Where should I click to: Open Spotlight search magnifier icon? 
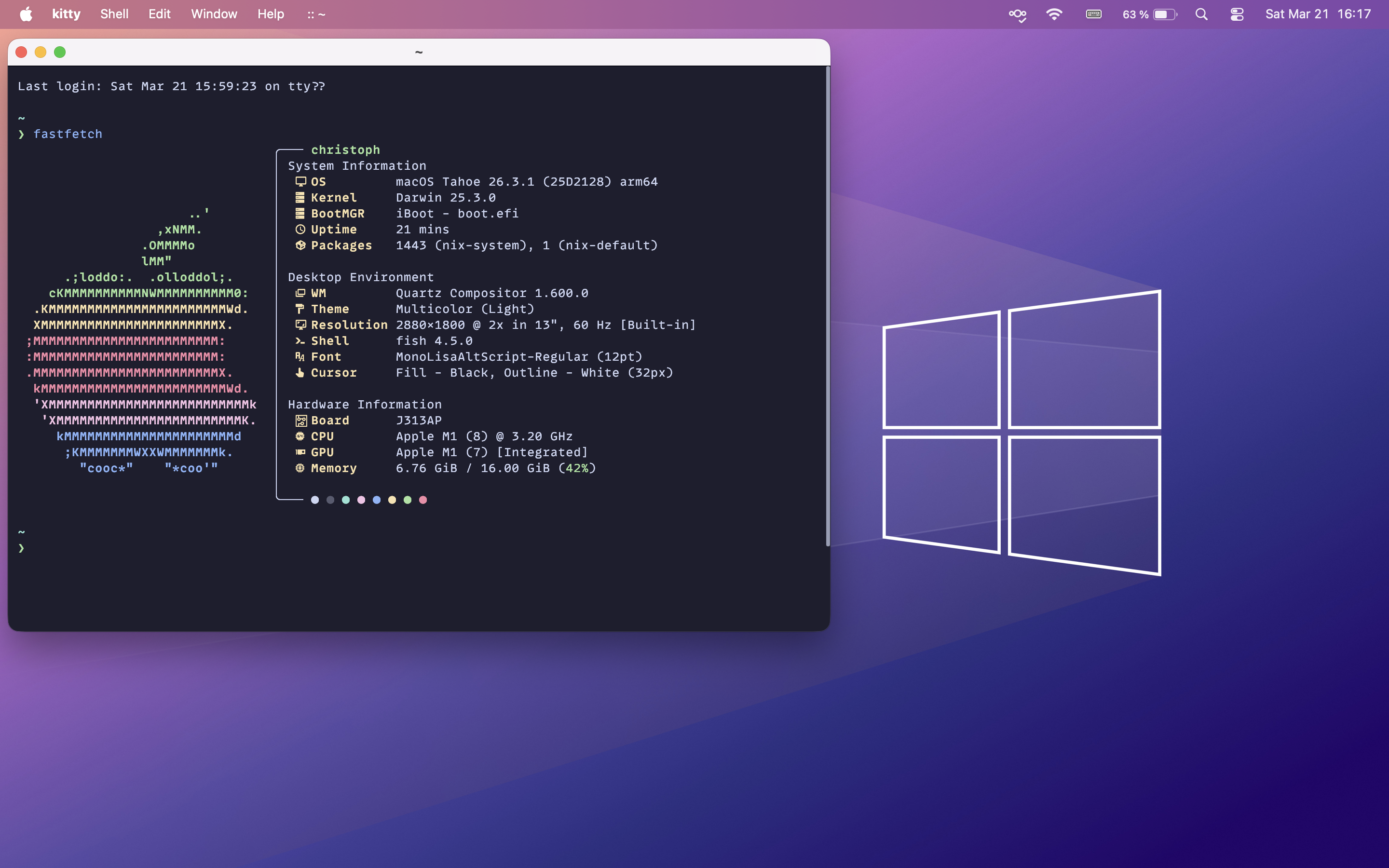(x=1201, y=14)
